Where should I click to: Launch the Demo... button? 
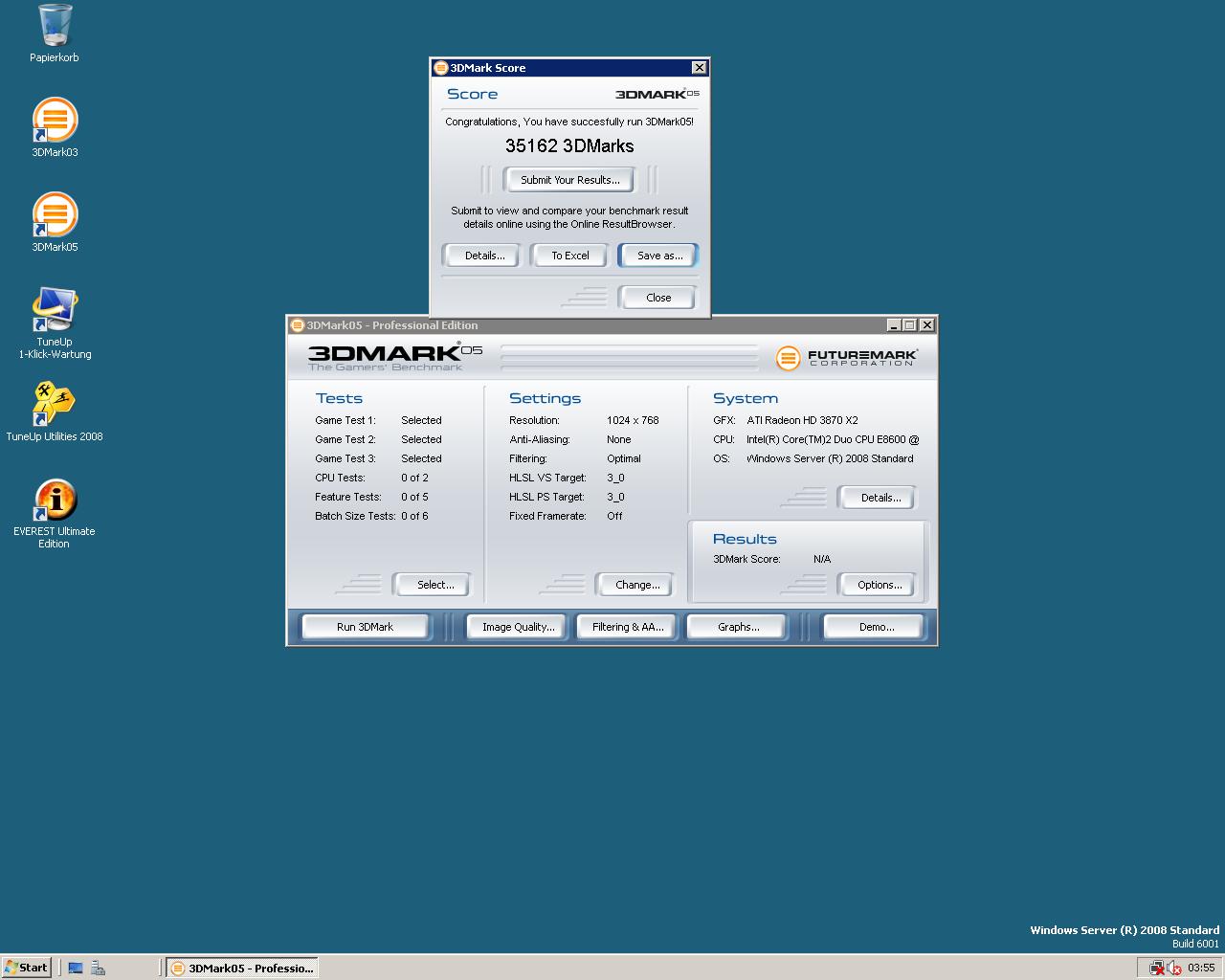click(x=876, y=627)
